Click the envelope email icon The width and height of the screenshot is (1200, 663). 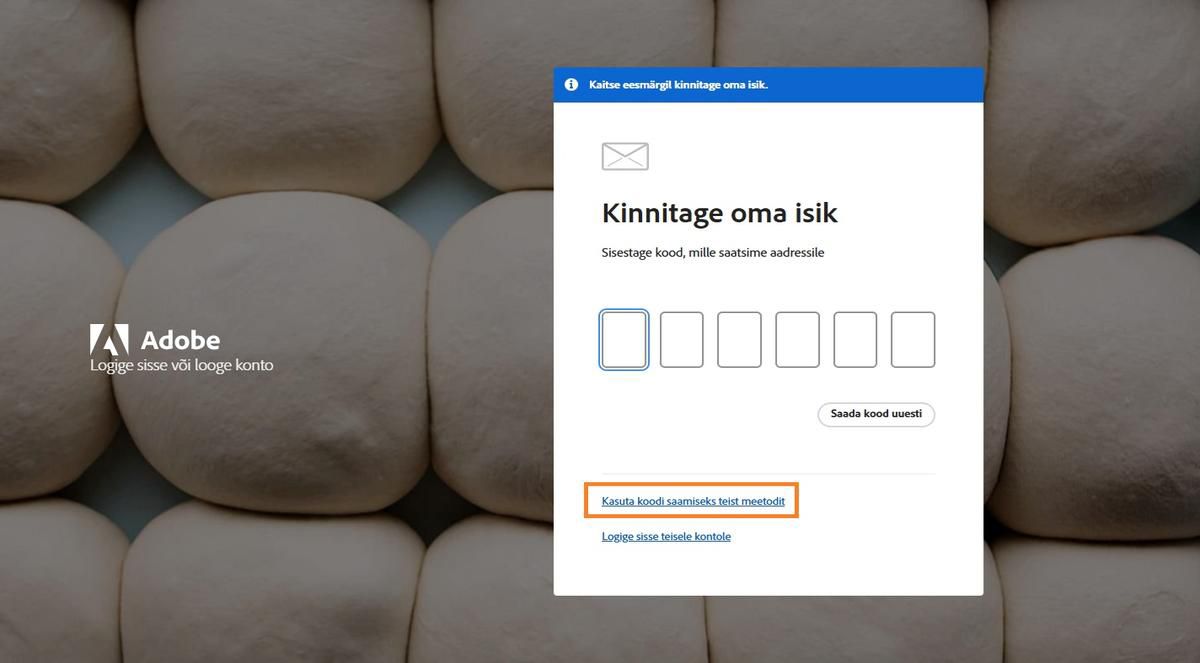[624, 155]
